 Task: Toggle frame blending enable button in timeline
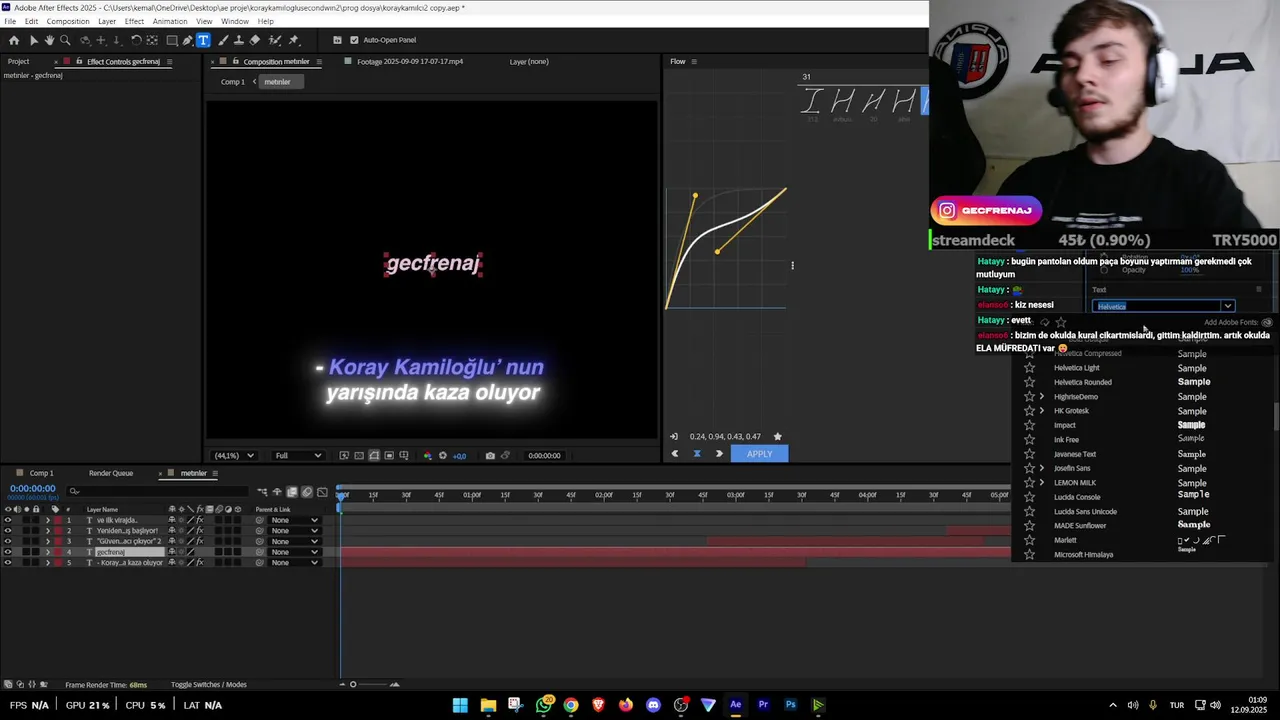point(292,492)
